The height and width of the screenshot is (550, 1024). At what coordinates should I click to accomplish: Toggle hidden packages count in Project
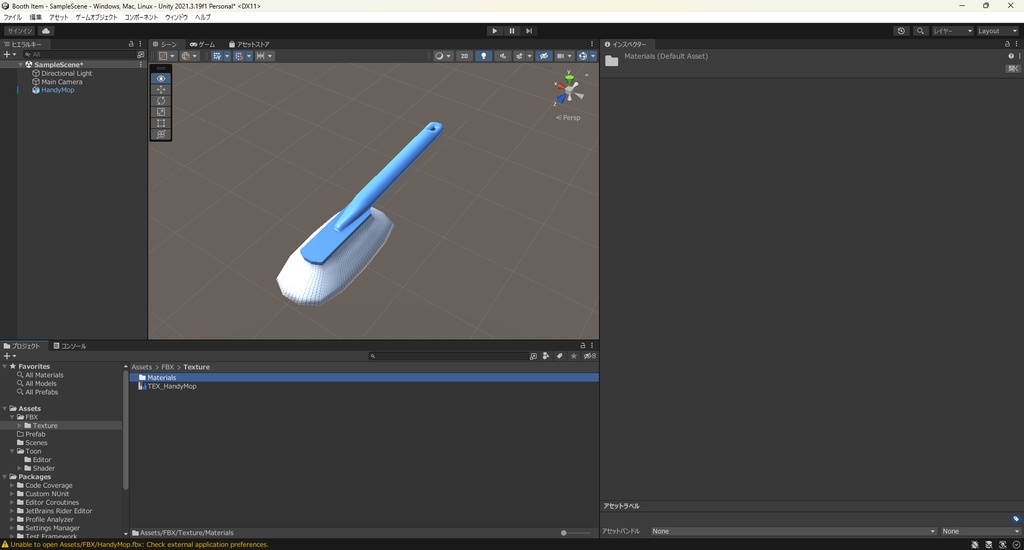(590, 356)
